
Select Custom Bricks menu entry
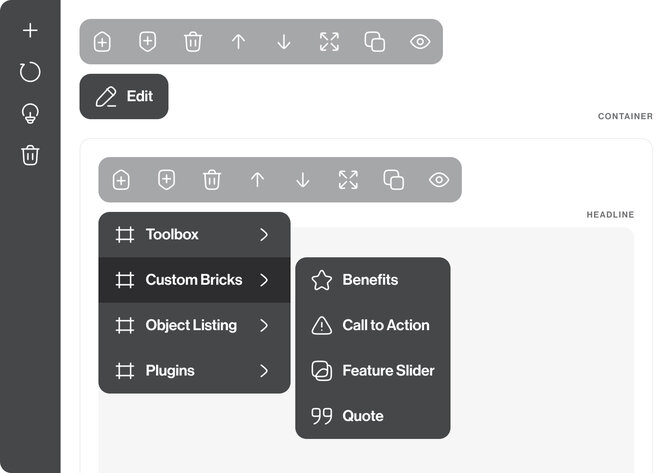[194, 280]
